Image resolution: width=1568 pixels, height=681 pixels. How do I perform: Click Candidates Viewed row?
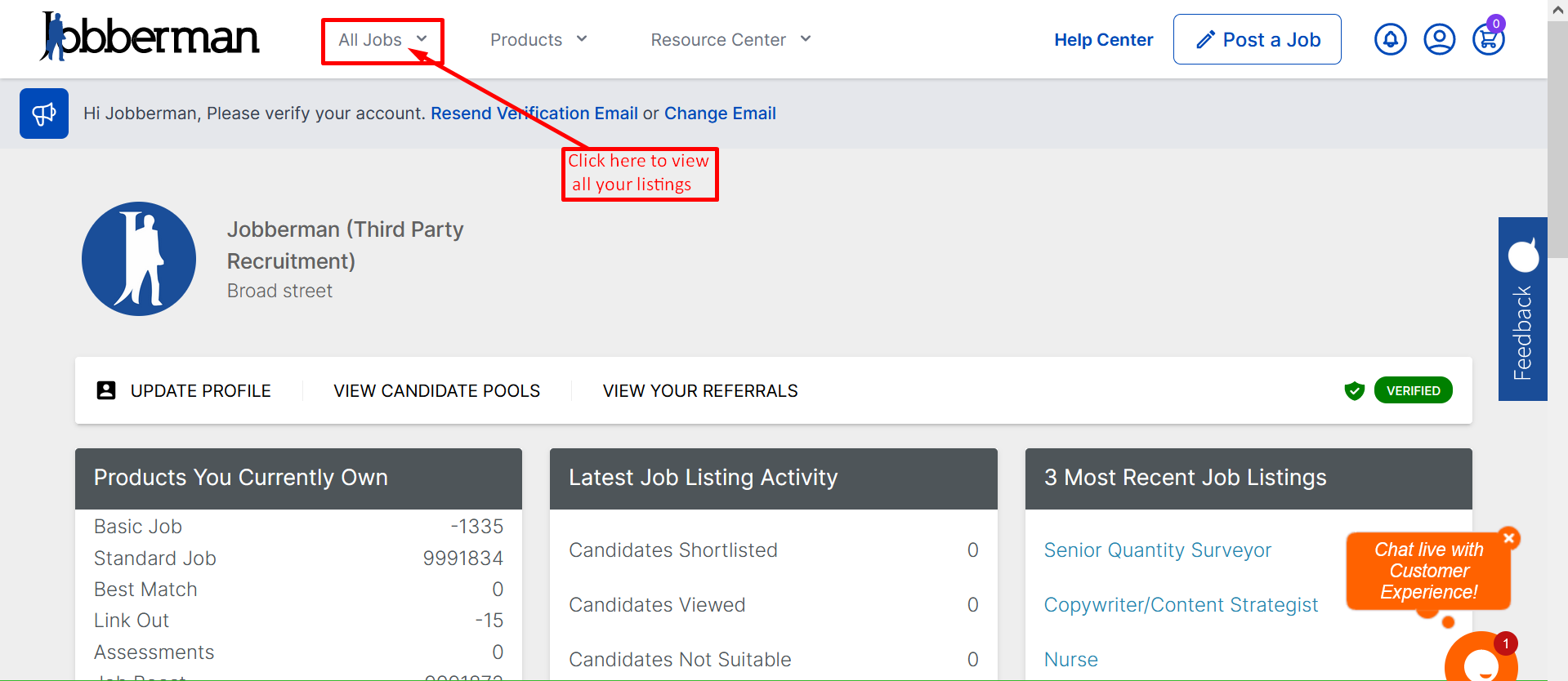pos(773,605)
